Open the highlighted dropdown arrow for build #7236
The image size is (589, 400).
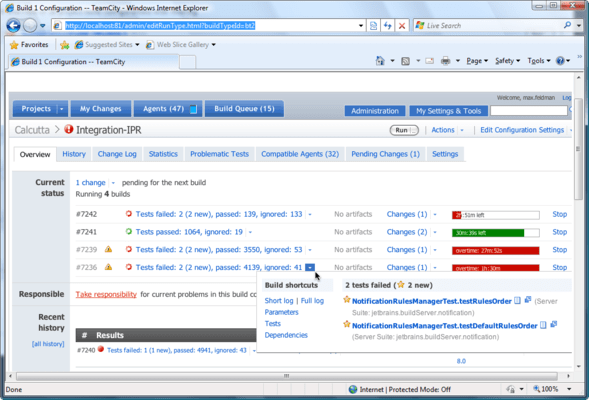pos(310,267)
